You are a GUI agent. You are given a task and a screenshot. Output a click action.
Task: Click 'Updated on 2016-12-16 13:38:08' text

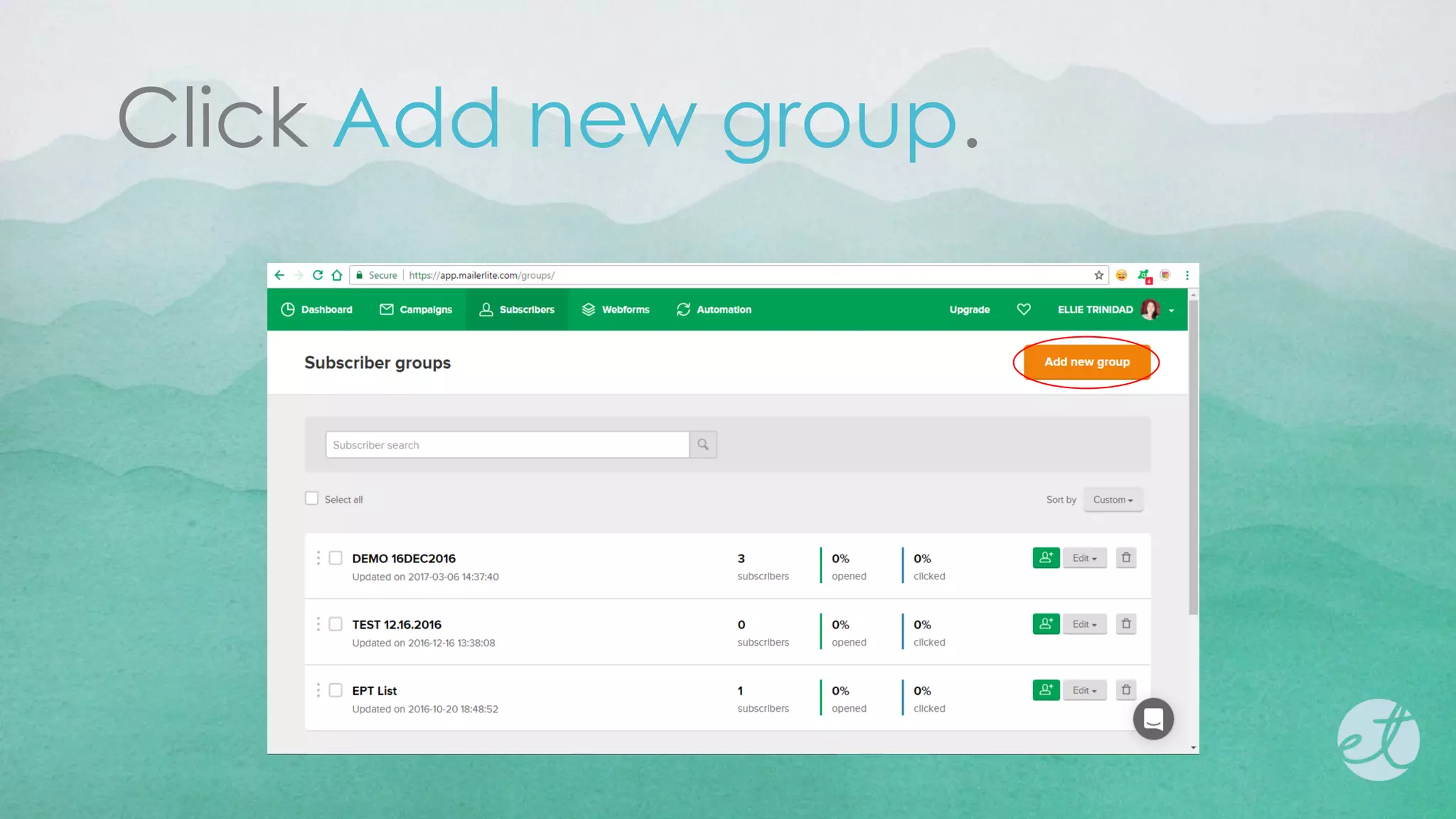pyautogui.click(x=424, y=643)
